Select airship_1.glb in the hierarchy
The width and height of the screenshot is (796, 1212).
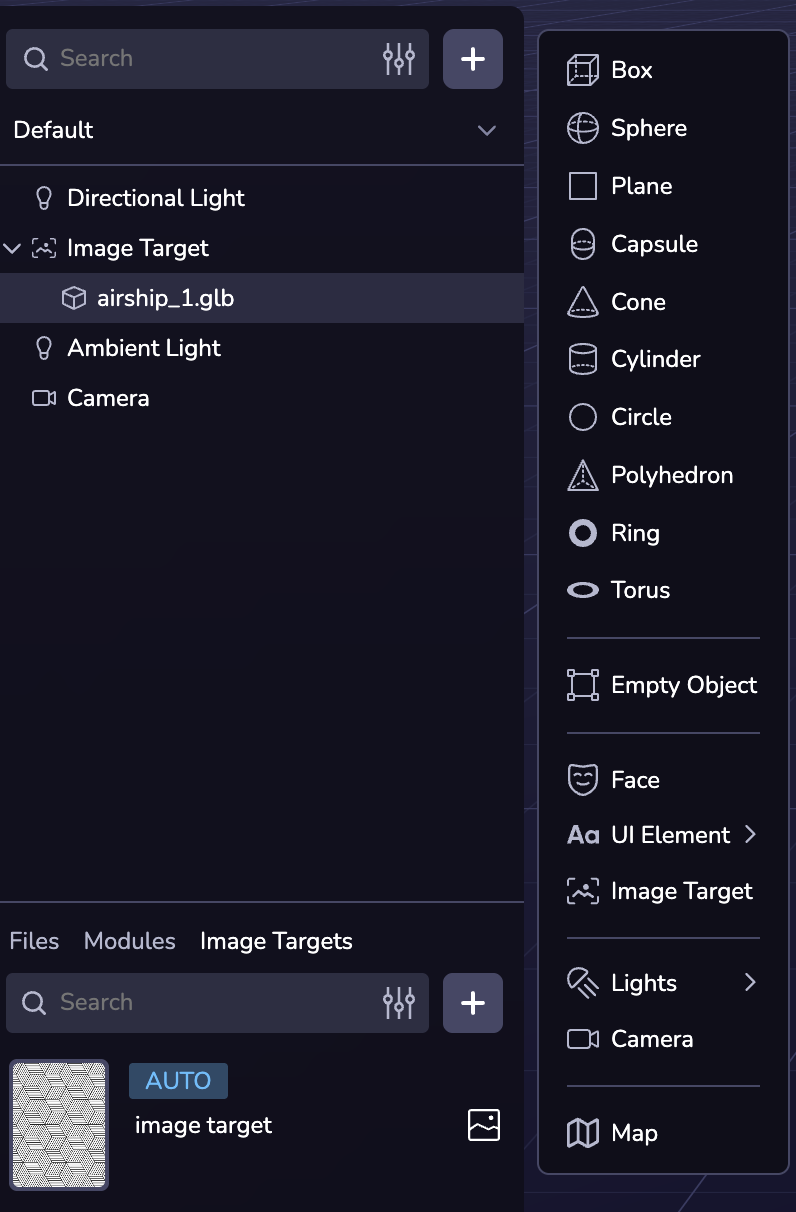pos(165,298)
